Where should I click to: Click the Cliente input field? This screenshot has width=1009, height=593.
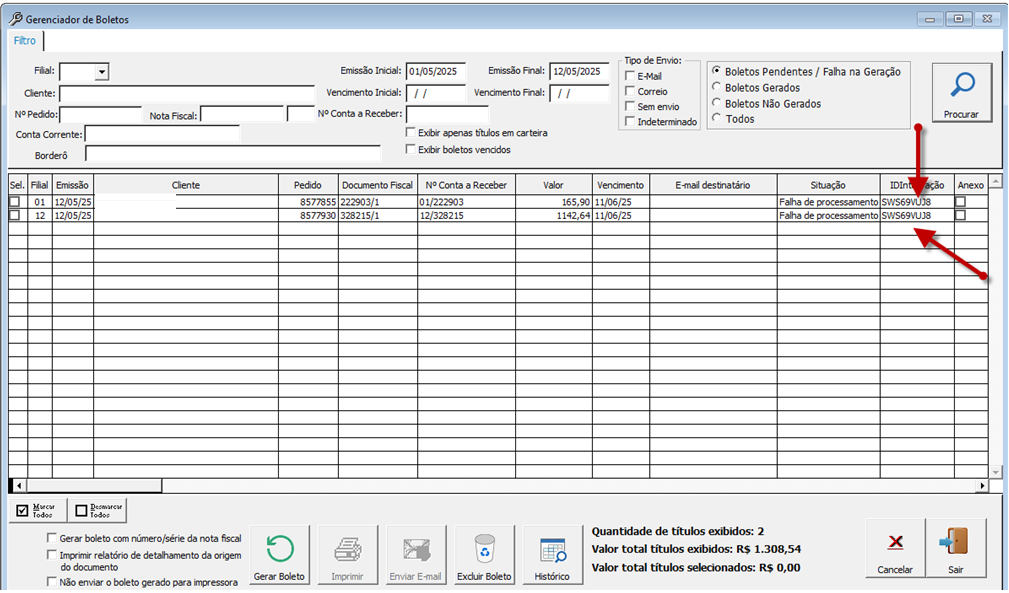click(187, 94)
